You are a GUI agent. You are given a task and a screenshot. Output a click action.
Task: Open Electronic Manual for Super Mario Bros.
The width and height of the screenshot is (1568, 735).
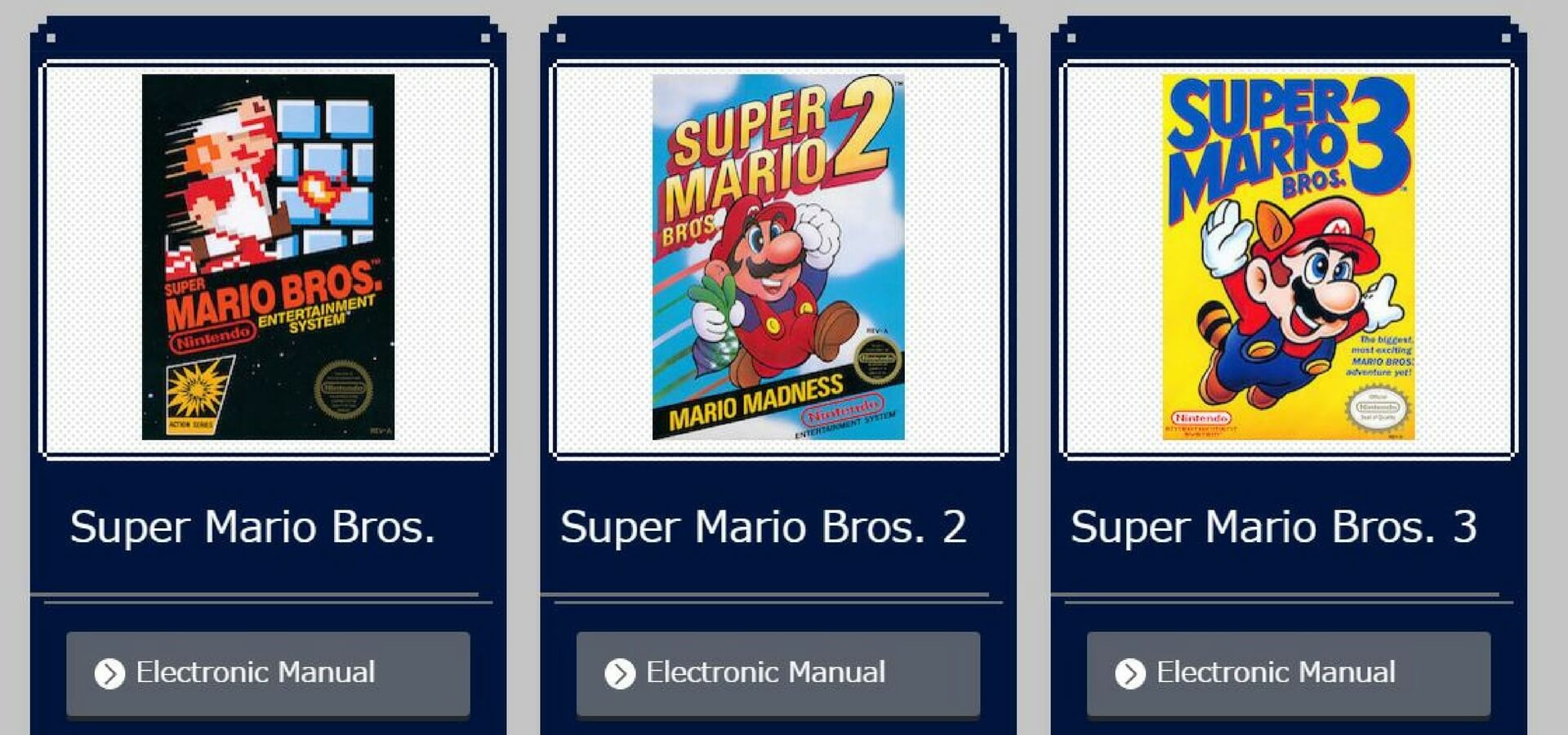point(268,674)
